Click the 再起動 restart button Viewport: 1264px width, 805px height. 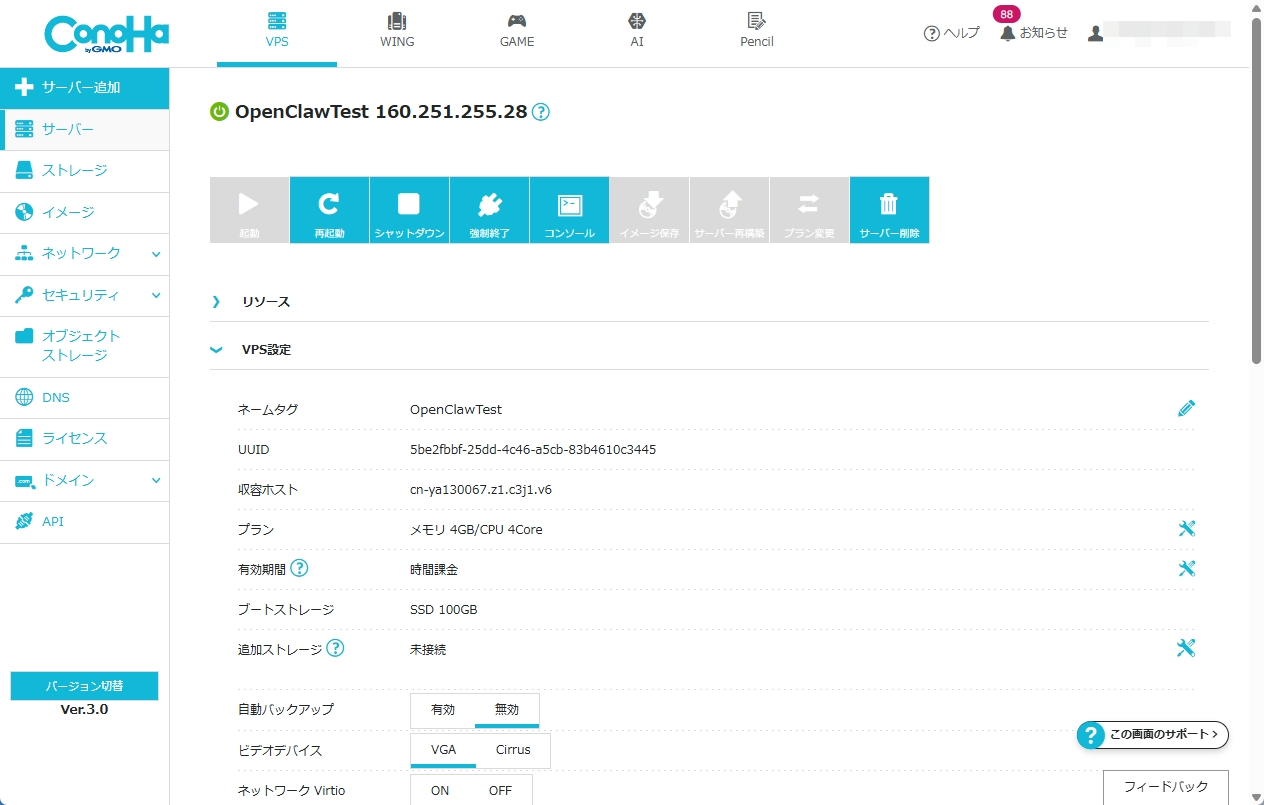click(329, 210)
